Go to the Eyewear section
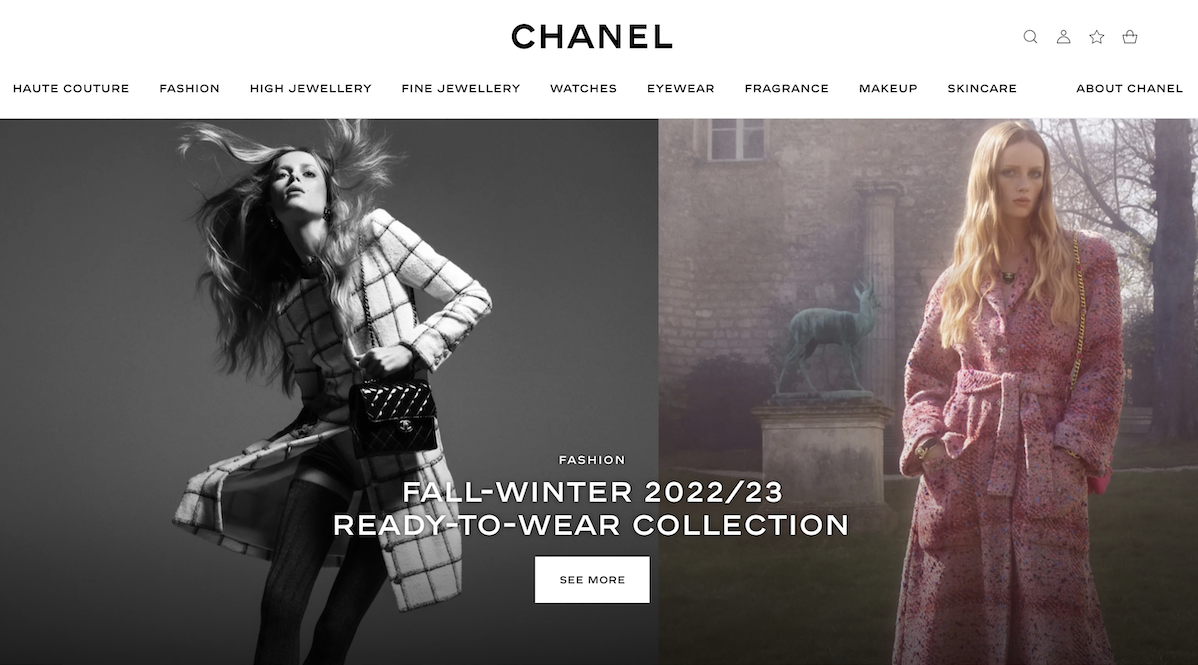Screen dimensions: 1198x665 [x=681, y=89]
